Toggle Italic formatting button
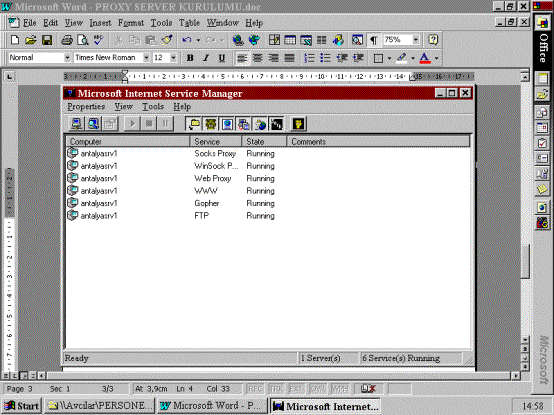Image resolution: width=554 pixels, height=415 pixels. pyautogui.click(x=206, y=58)
